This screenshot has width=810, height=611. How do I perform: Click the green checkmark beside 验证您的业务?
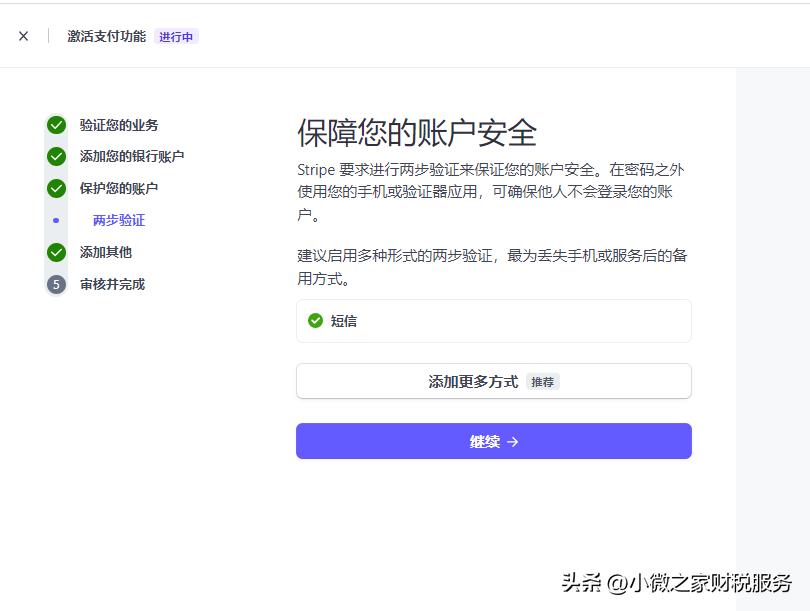[56, 125]
